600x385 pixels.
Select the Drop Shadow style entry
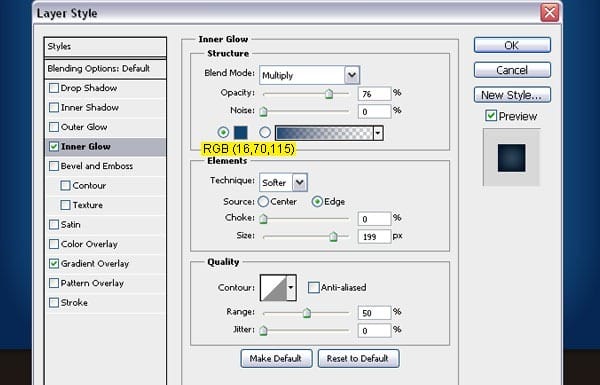tap(105, 88)
